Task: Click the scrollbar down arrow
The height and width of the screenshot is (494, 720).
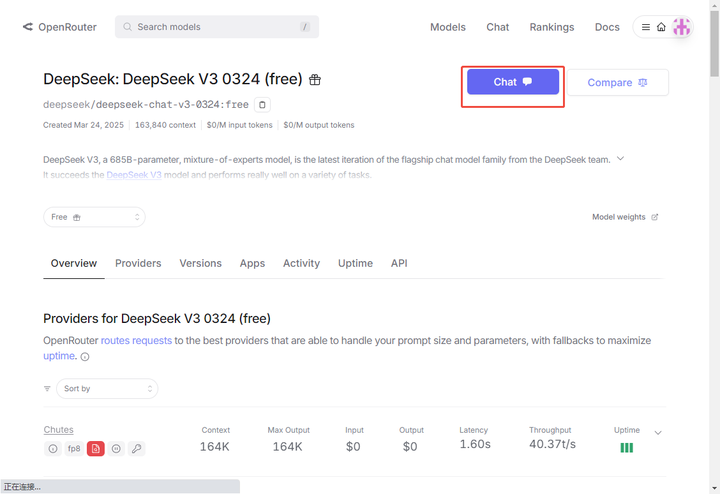Action: pos(714,488)
